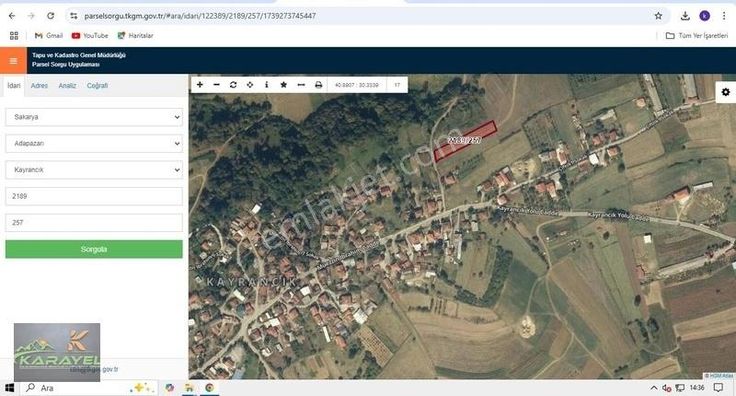Reload the page in browser
Screen dimensions: 736x396
click(51, 16)
